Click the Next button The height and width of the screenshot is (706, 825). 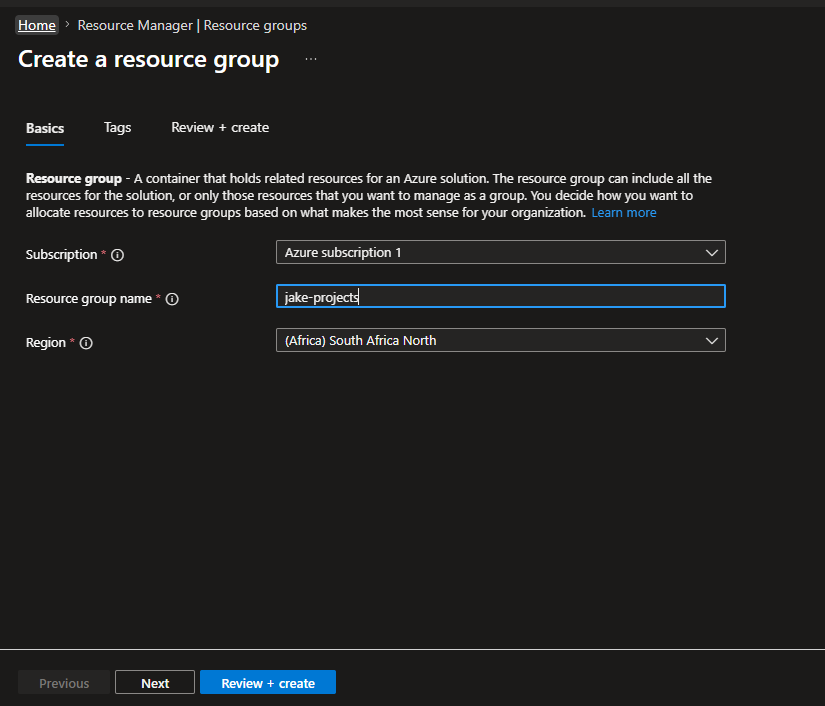(155, 683)
